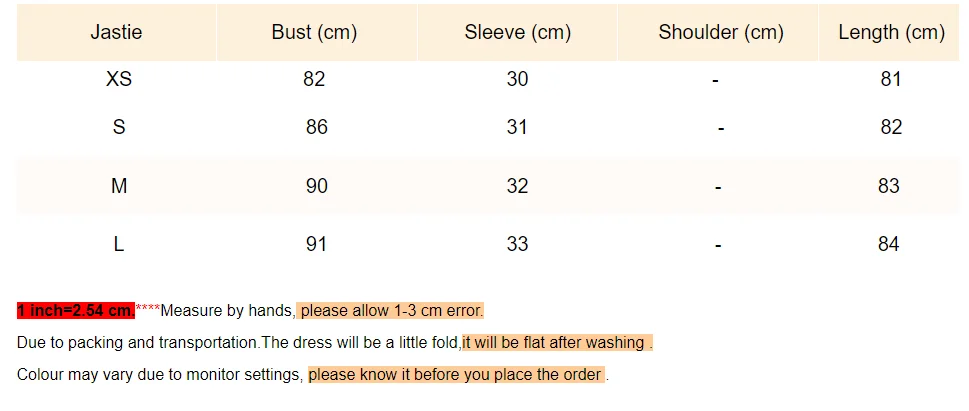
Task: Click the Length (cm) column header
Action: click(x=891, y=32)
